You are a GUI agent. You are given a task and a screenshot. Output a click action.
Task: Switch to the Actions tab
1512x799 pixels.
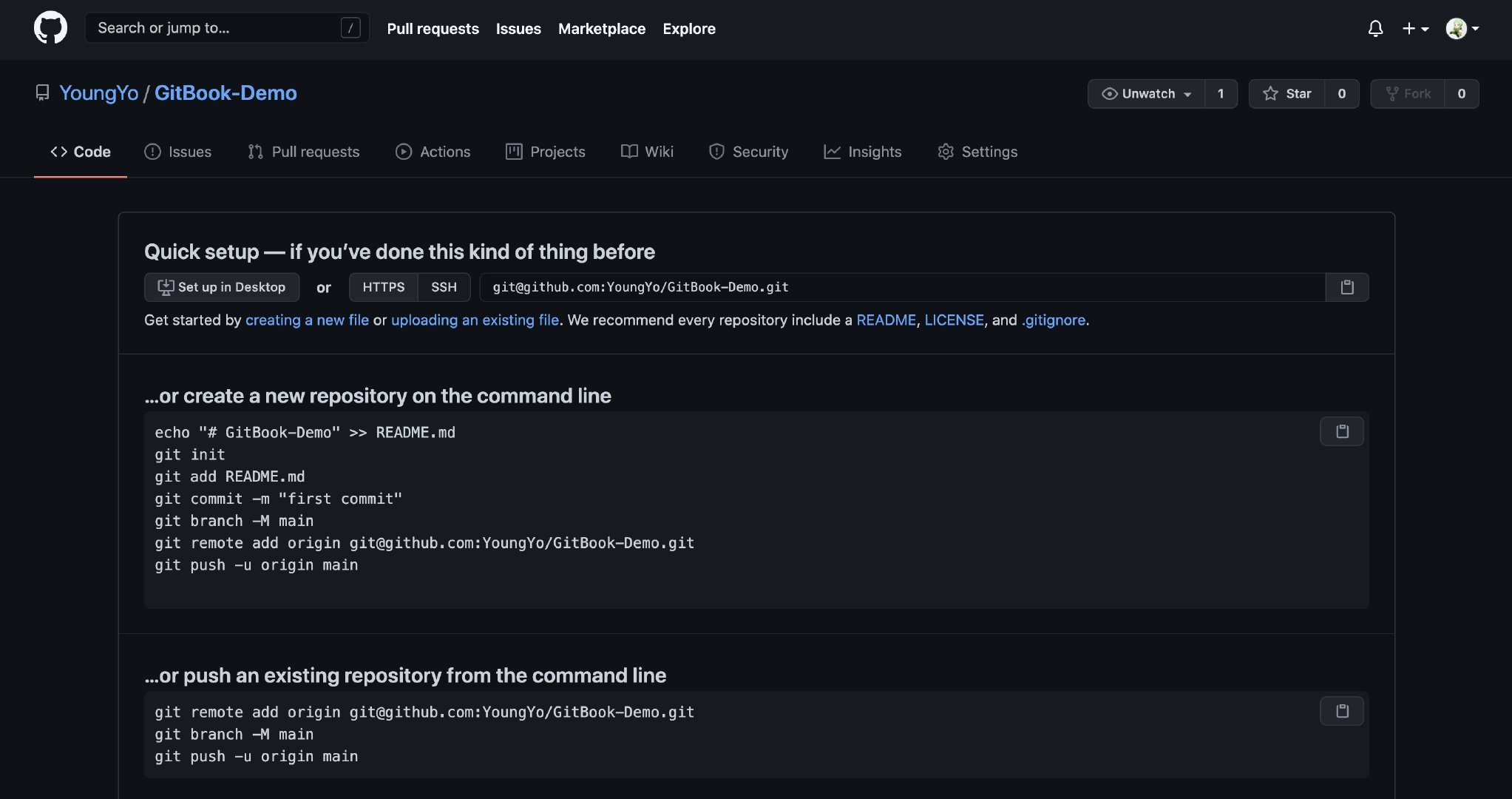433,152
